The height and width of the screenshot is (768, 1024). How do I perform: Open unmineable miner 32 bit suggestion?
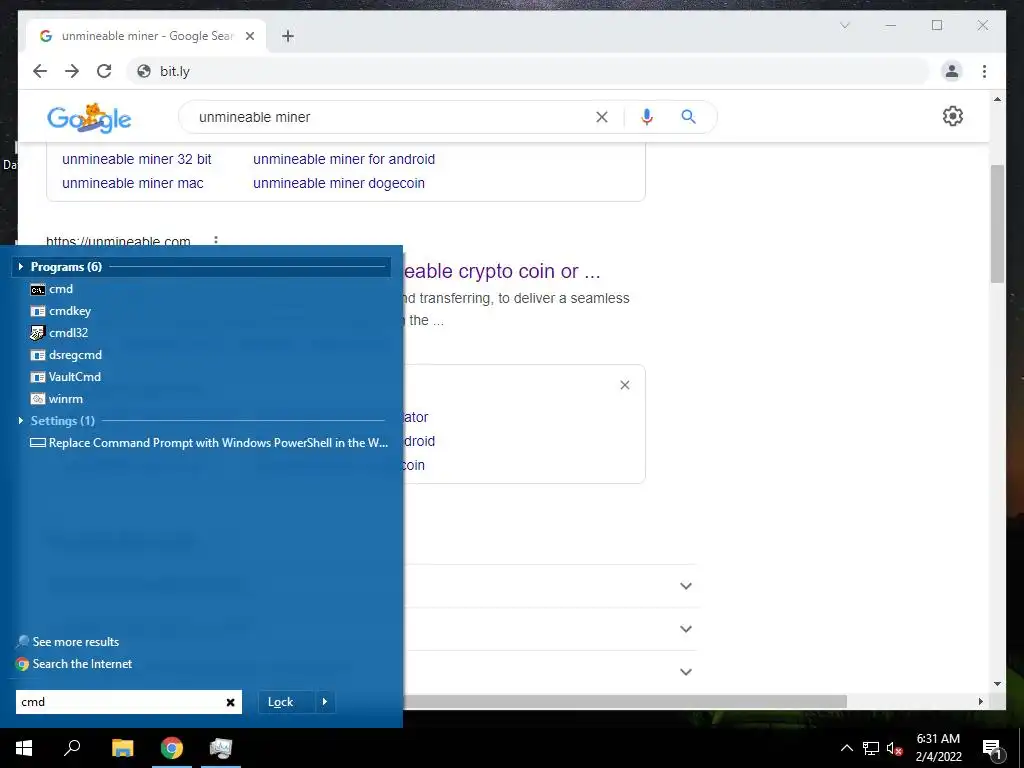click(136, 159)
